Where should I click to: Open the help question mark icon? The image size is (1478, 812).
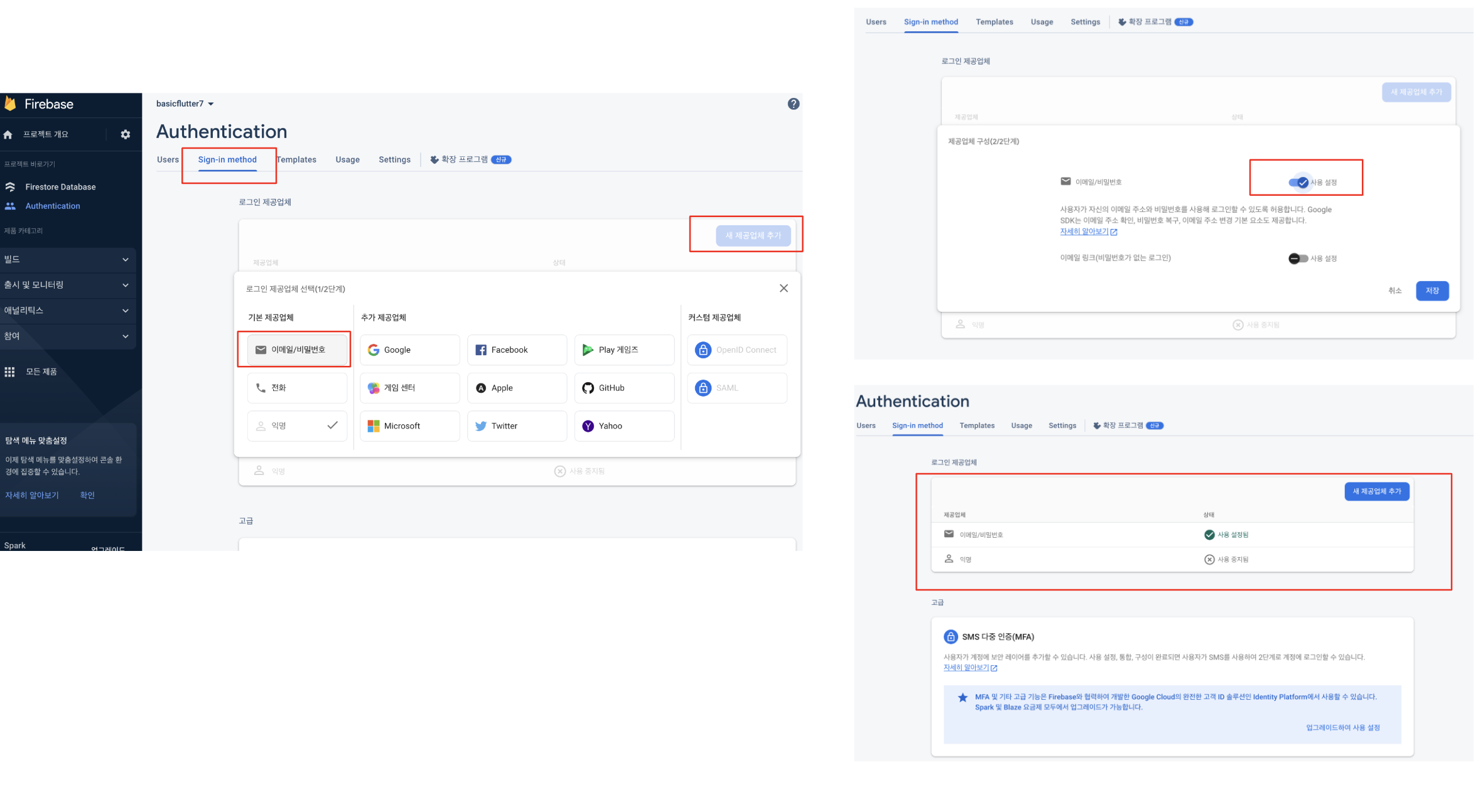[x=794, y=104]
